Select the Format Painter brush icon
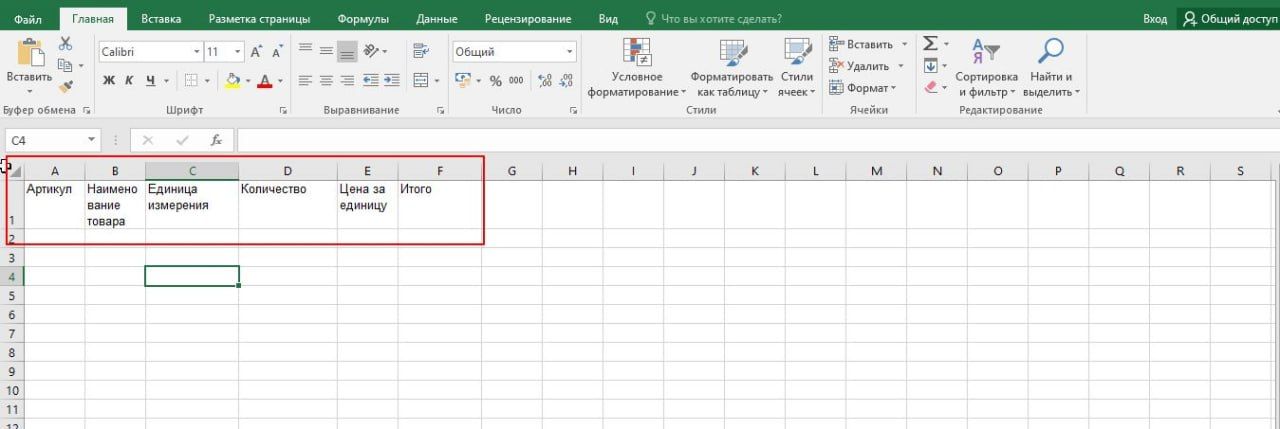Viewport: 1280px width, 429px height. pyautogui.click(x=66, y=87)
